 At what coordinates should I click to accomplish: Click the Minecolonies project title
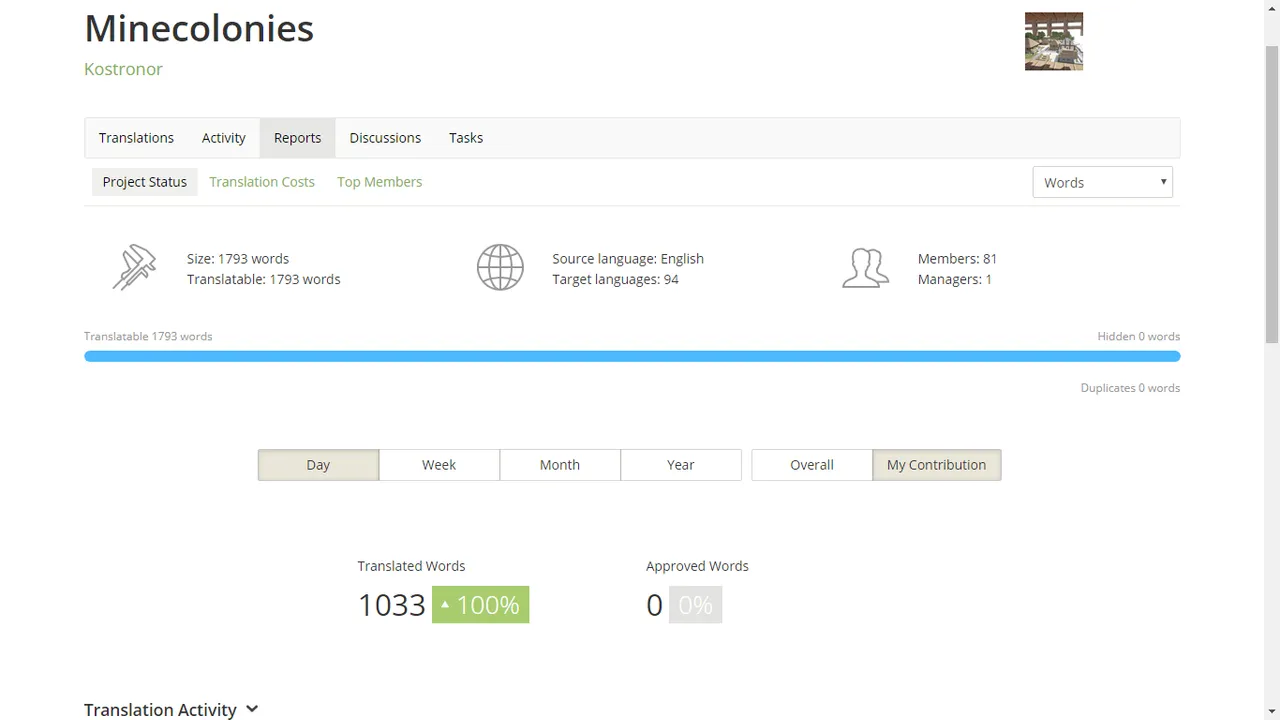click(x=199, y=28)
